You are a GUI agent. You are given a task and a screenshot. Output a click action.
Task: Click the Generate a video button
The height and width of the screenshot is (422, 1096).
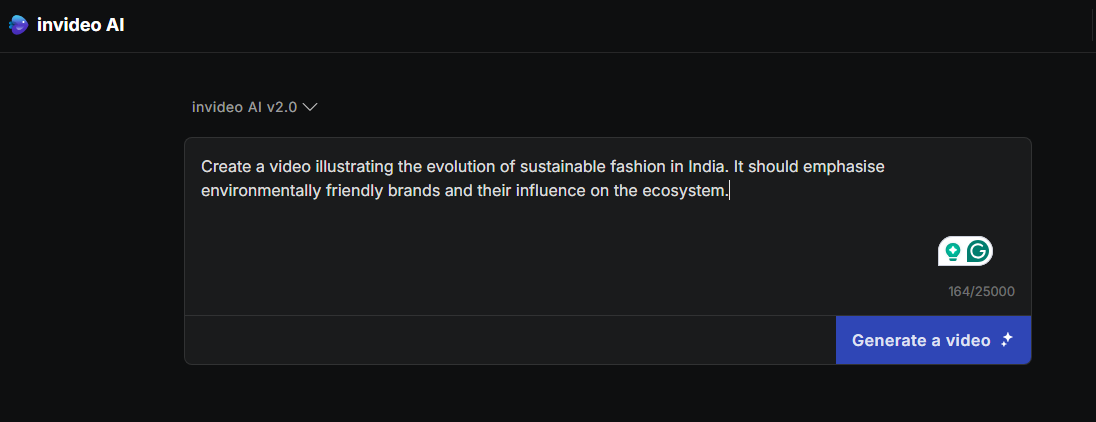coord(933,340)
